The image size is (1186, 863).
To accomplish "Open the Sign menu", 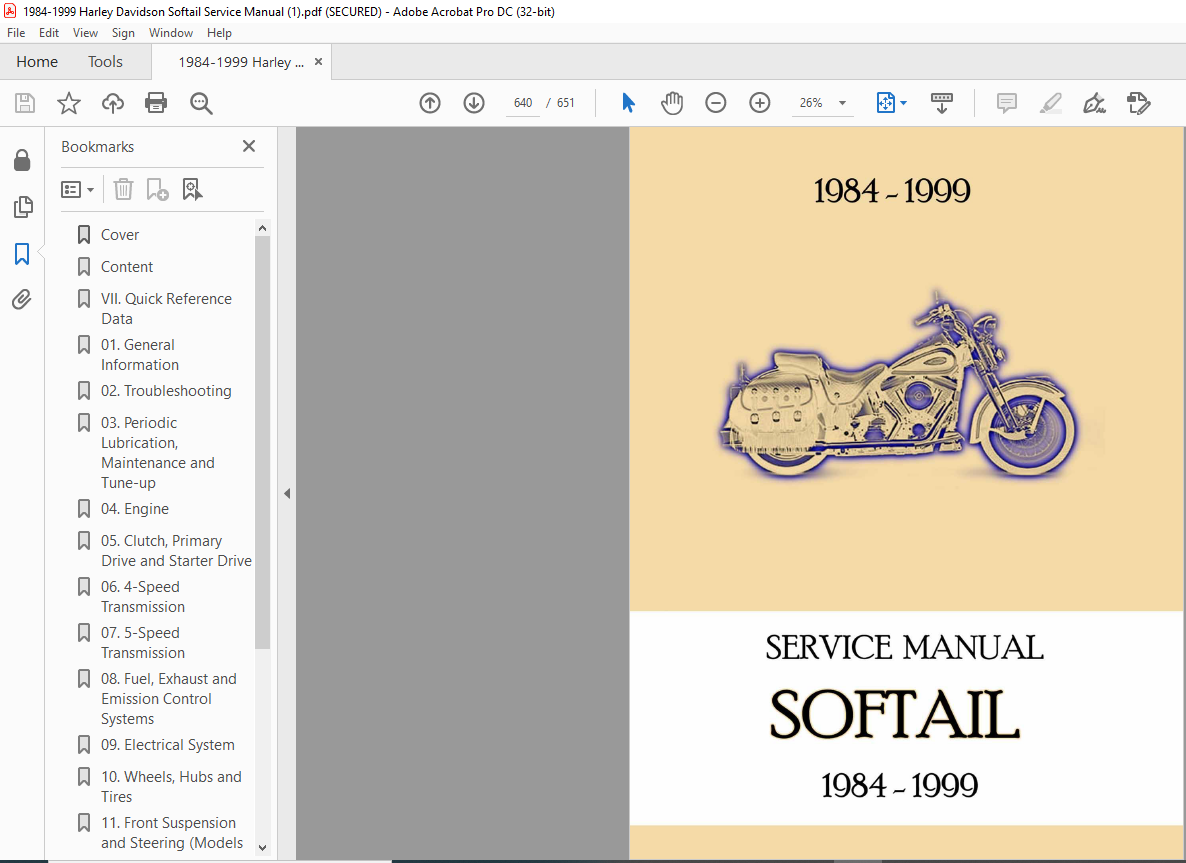I will pos(123,33).
